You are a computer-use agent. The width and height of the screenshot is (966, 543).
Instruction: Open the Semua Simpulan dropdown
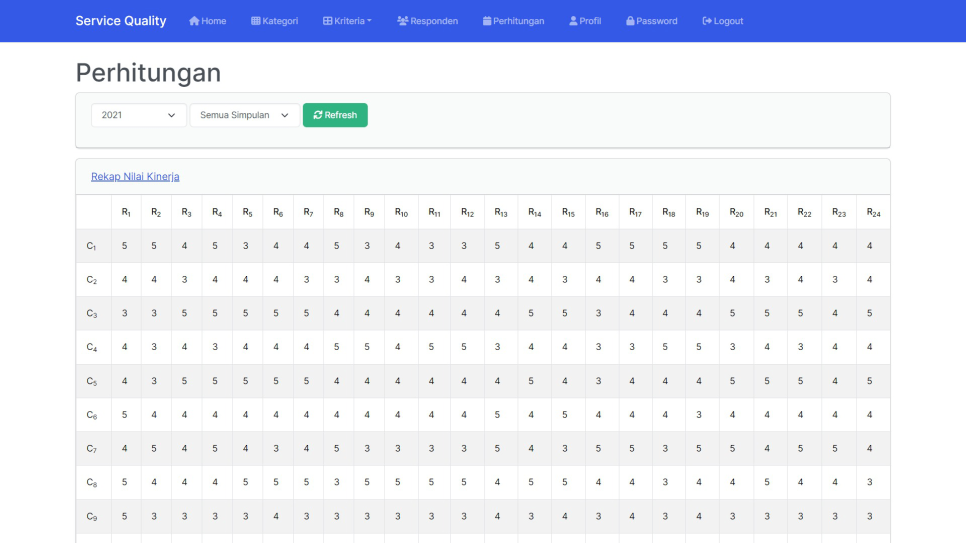tap(245, 115)
